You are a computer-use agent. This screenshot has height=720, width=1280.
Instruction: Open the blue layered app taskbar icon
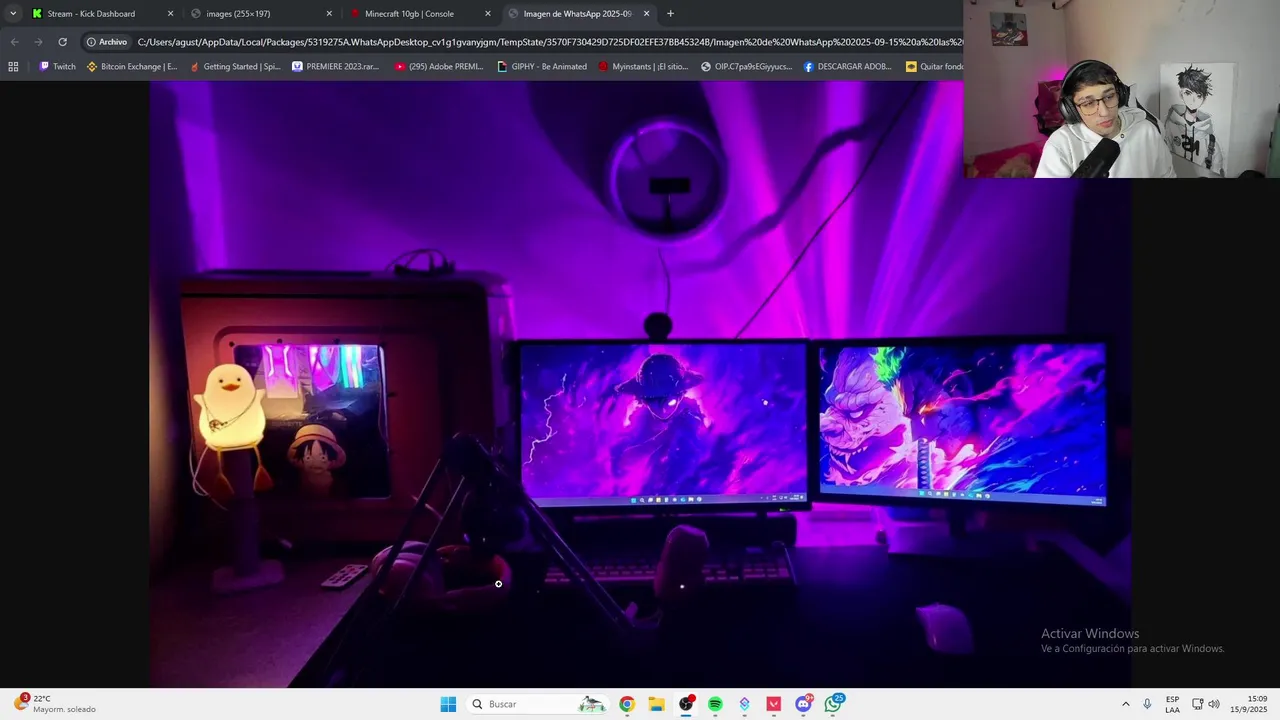pos(744,704)
